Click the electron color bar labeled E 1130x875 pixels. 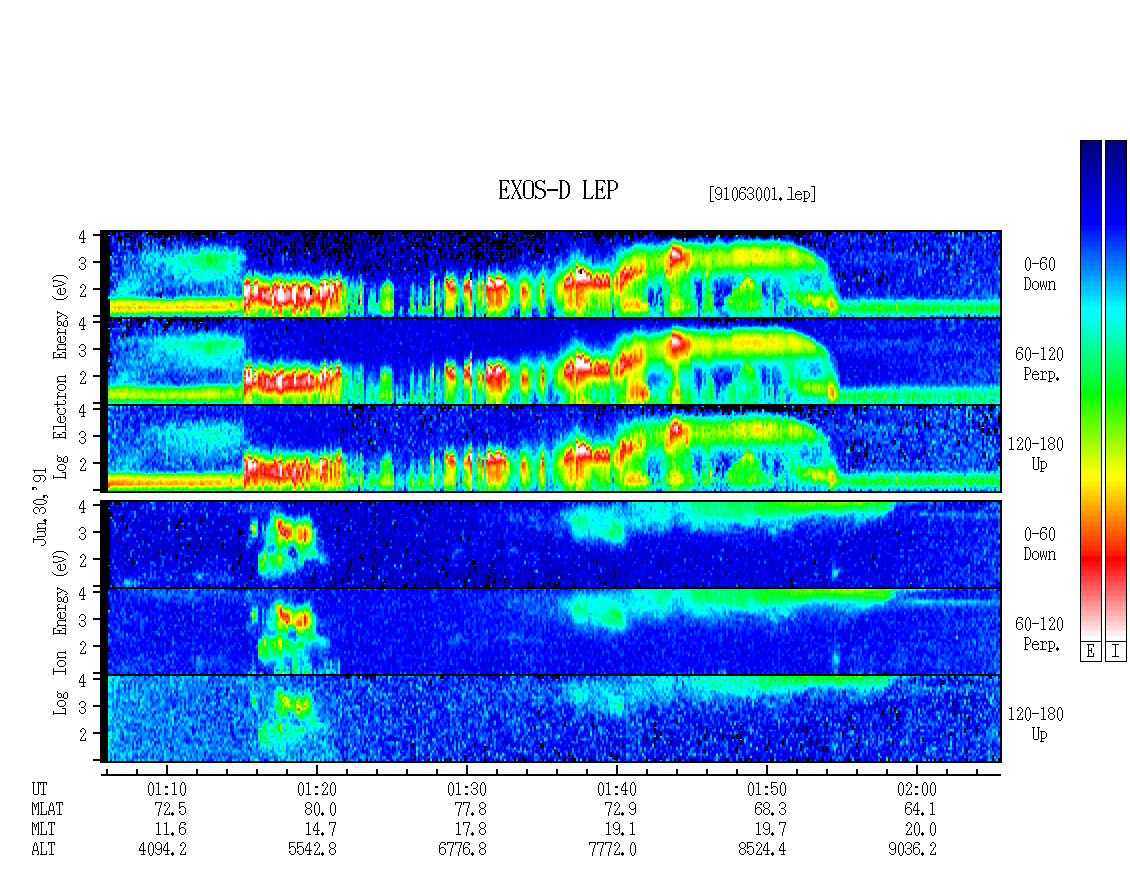pyautogui.click(x=1090, y=390)
